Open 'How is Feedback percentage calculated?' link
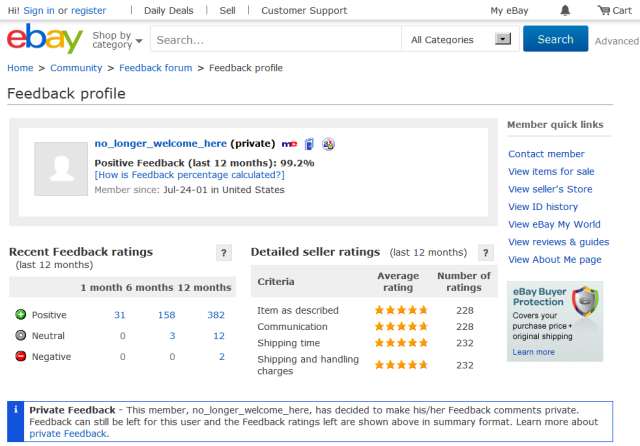Screen dimensions: 640x446 click(x=189, y=175)
